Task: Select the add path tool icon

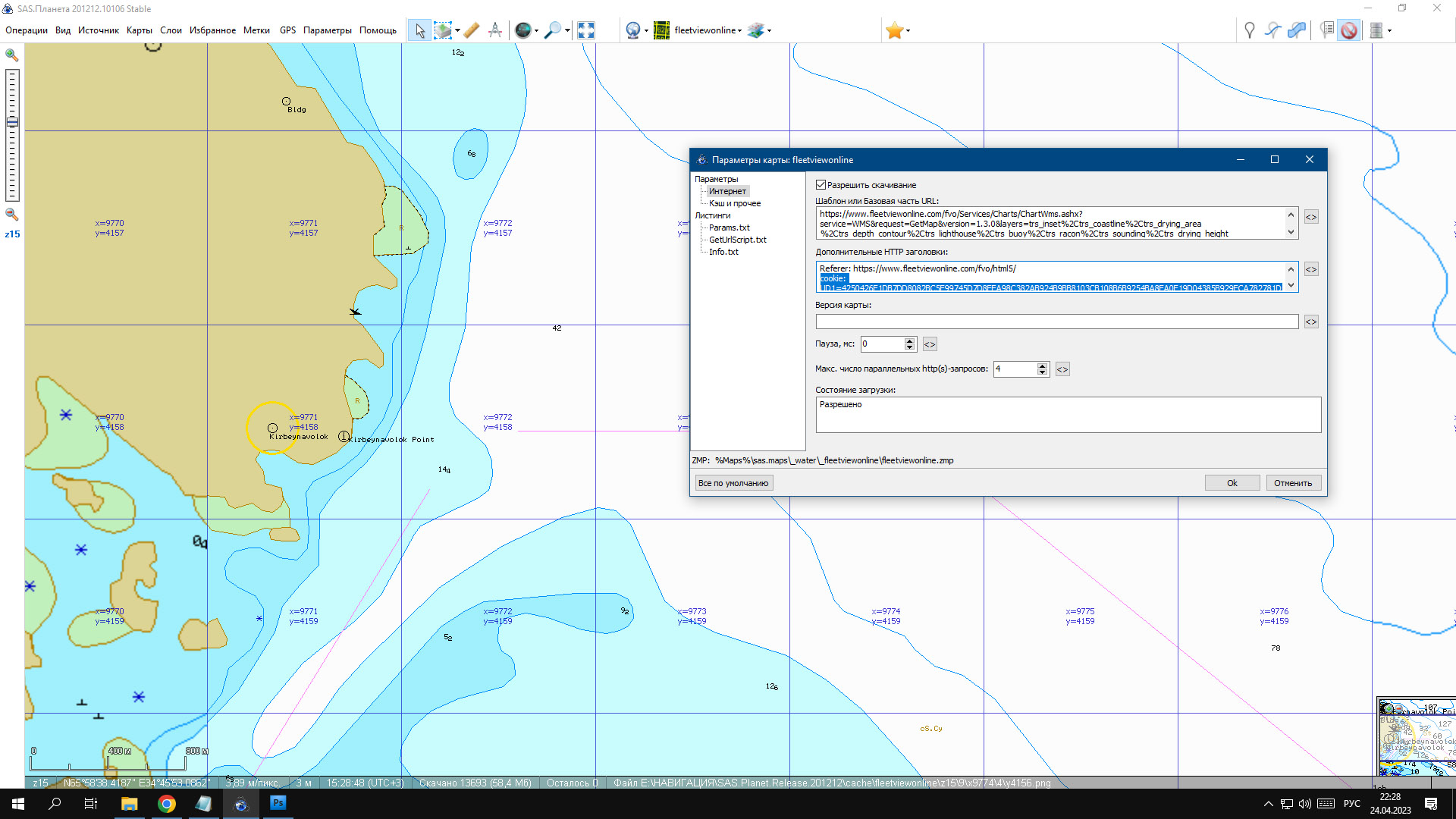Action: pos(1273,30)
